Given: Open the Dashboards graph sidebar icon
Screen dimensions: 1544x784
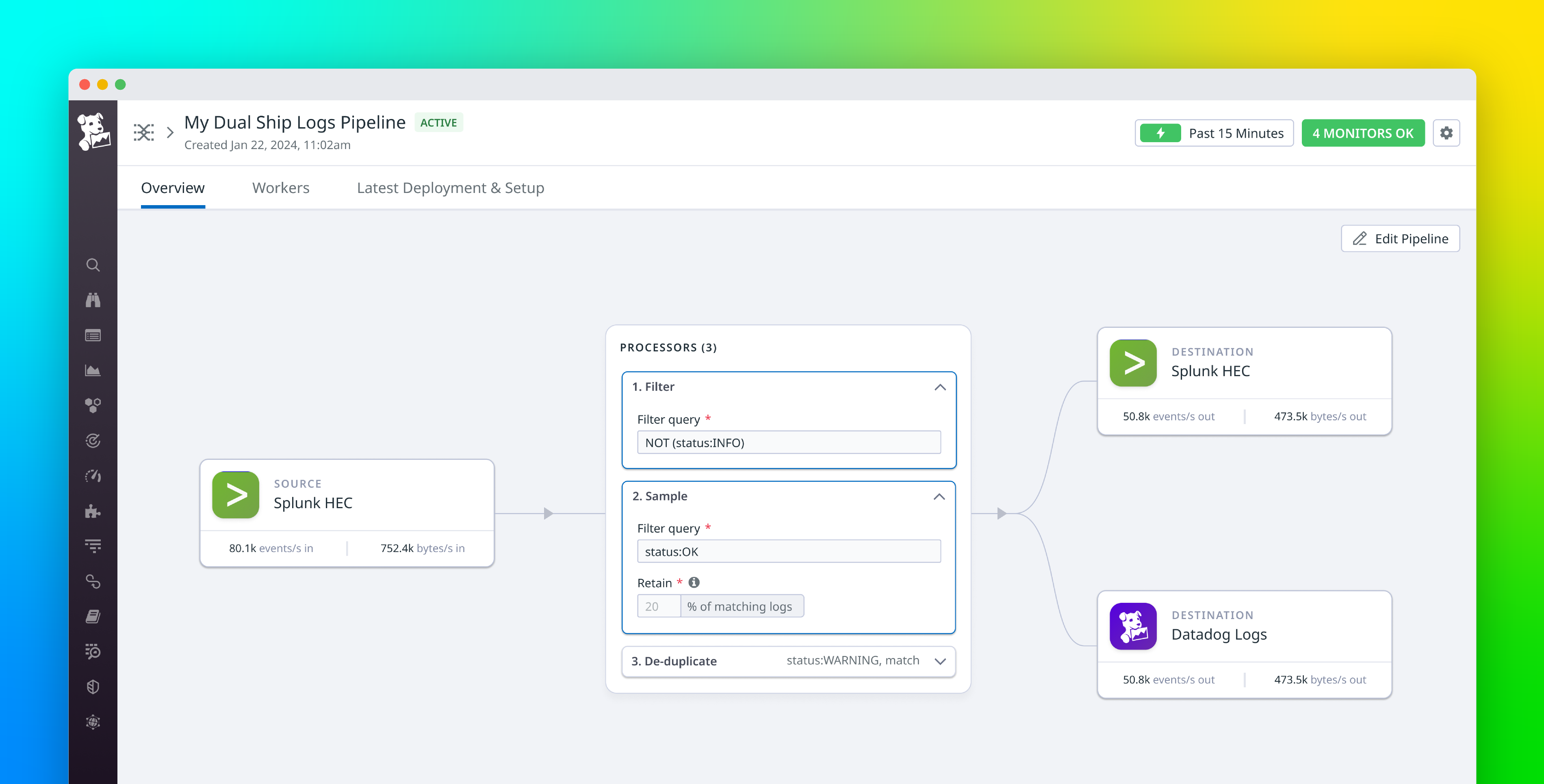Looking at the screenshot, I should coord(93,370).
